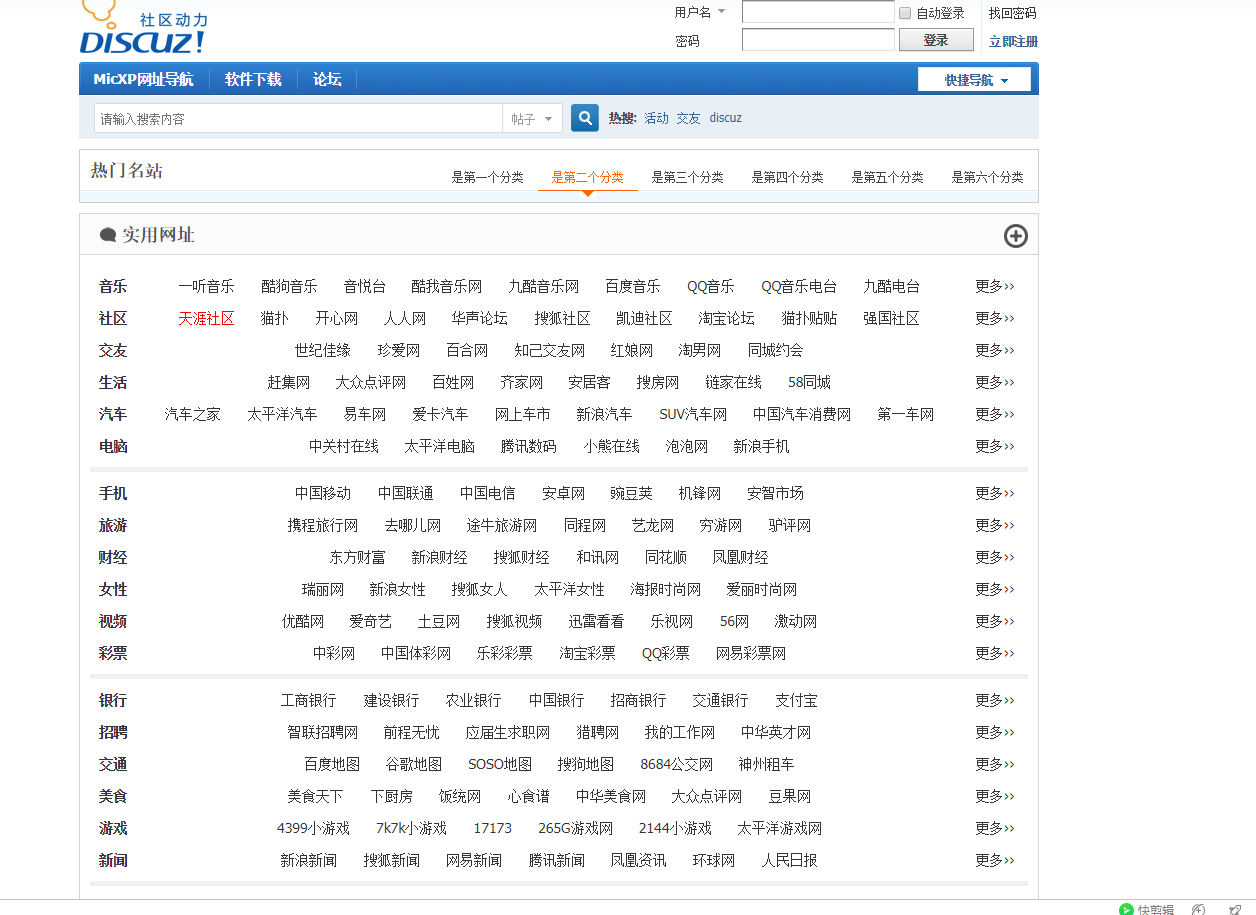The height and width of the screenshot is (915, 1256).
Task: Expand 更多 for the 手机 row
Action: click(995, 493)
